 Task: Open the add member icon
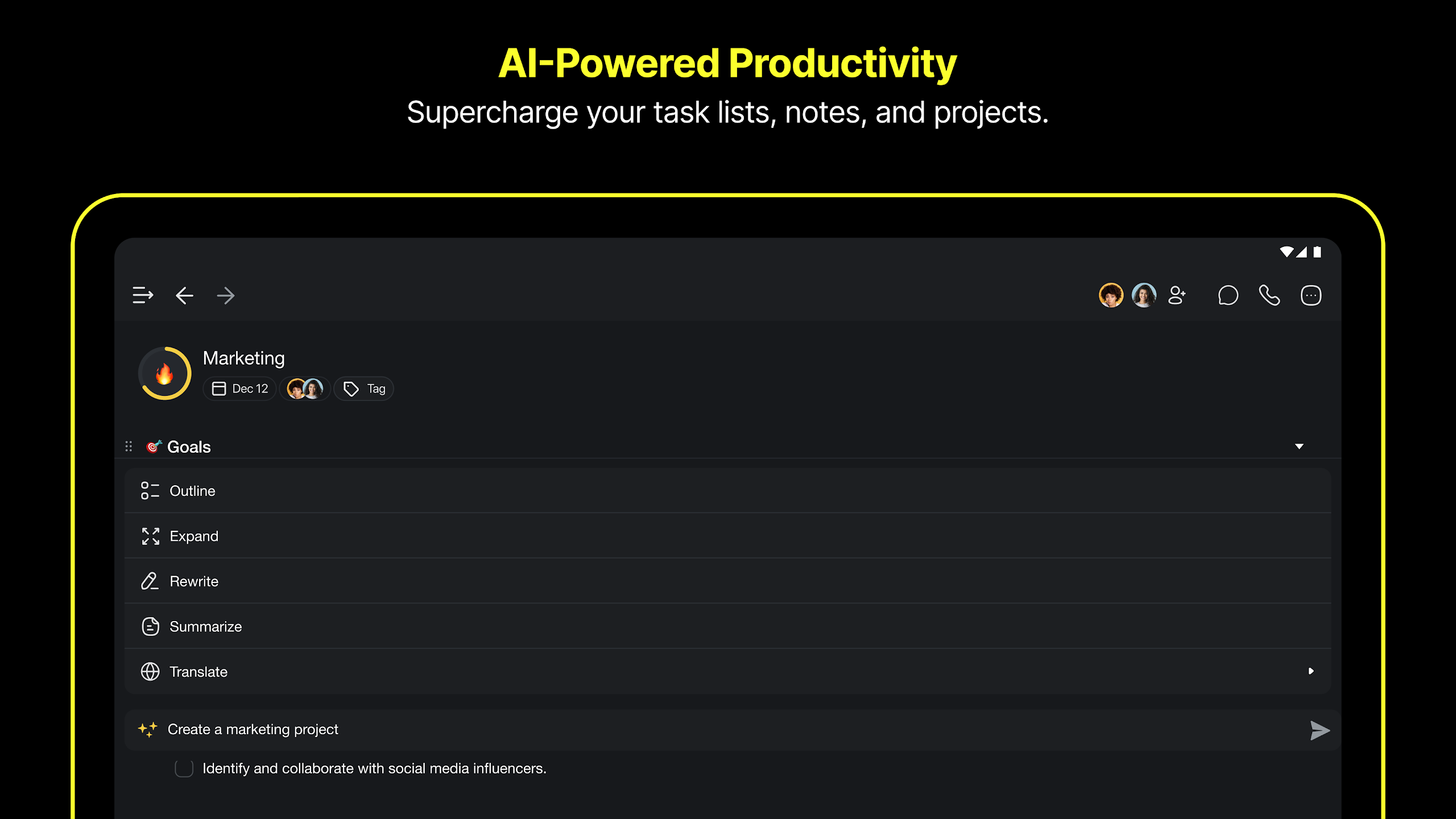coord(1177,295)
